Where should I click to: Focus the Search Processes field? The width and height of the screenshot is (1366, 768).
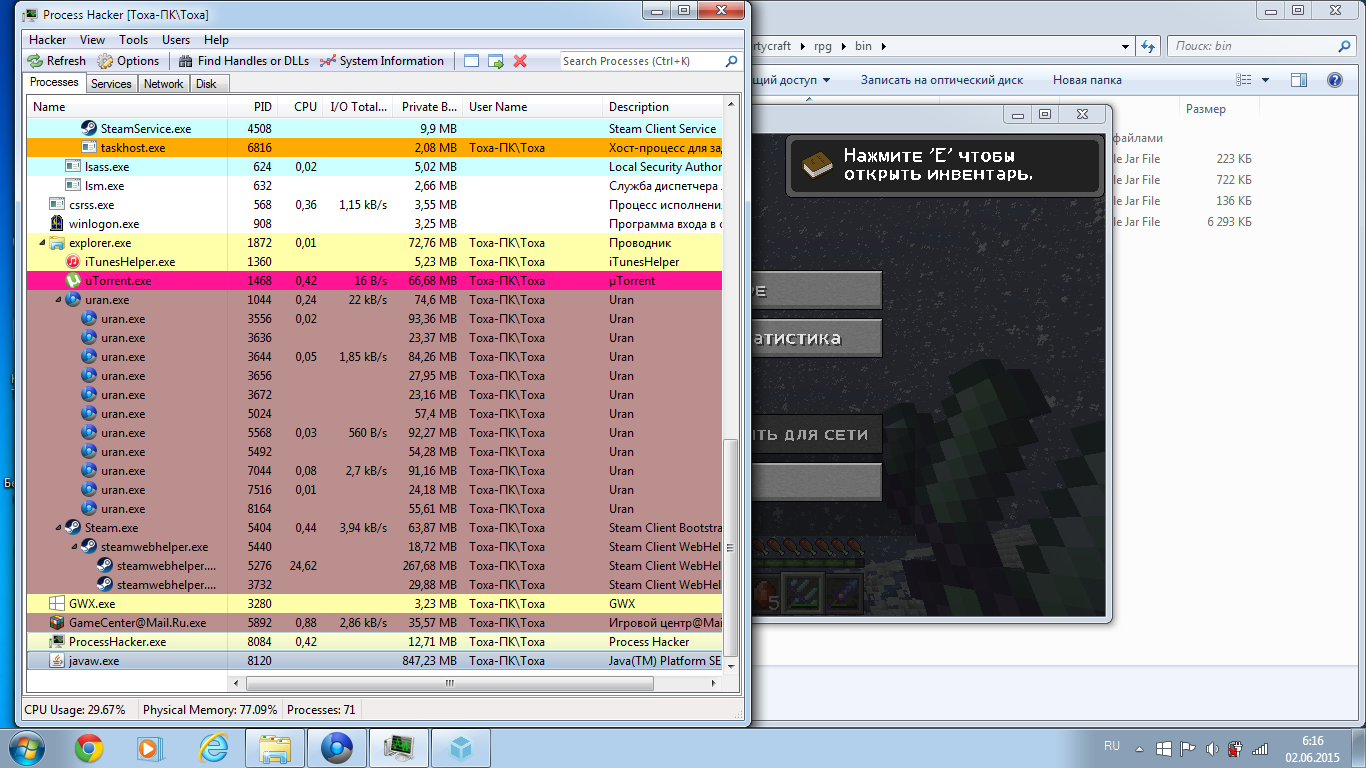tap(641, 61)
